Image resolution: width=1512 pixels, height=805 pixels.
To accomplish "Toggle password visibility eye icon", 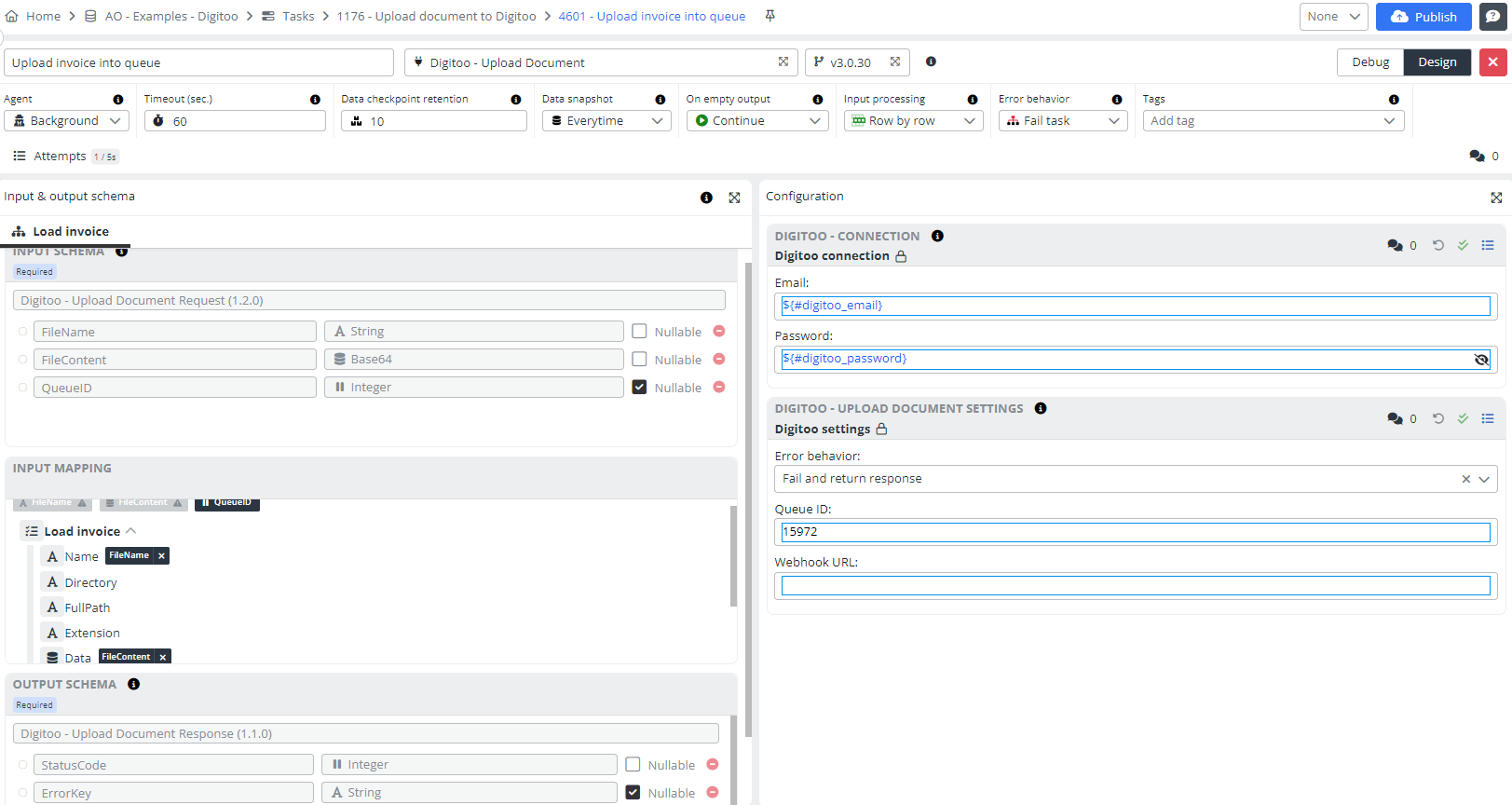I will (x=1481, y=360).
